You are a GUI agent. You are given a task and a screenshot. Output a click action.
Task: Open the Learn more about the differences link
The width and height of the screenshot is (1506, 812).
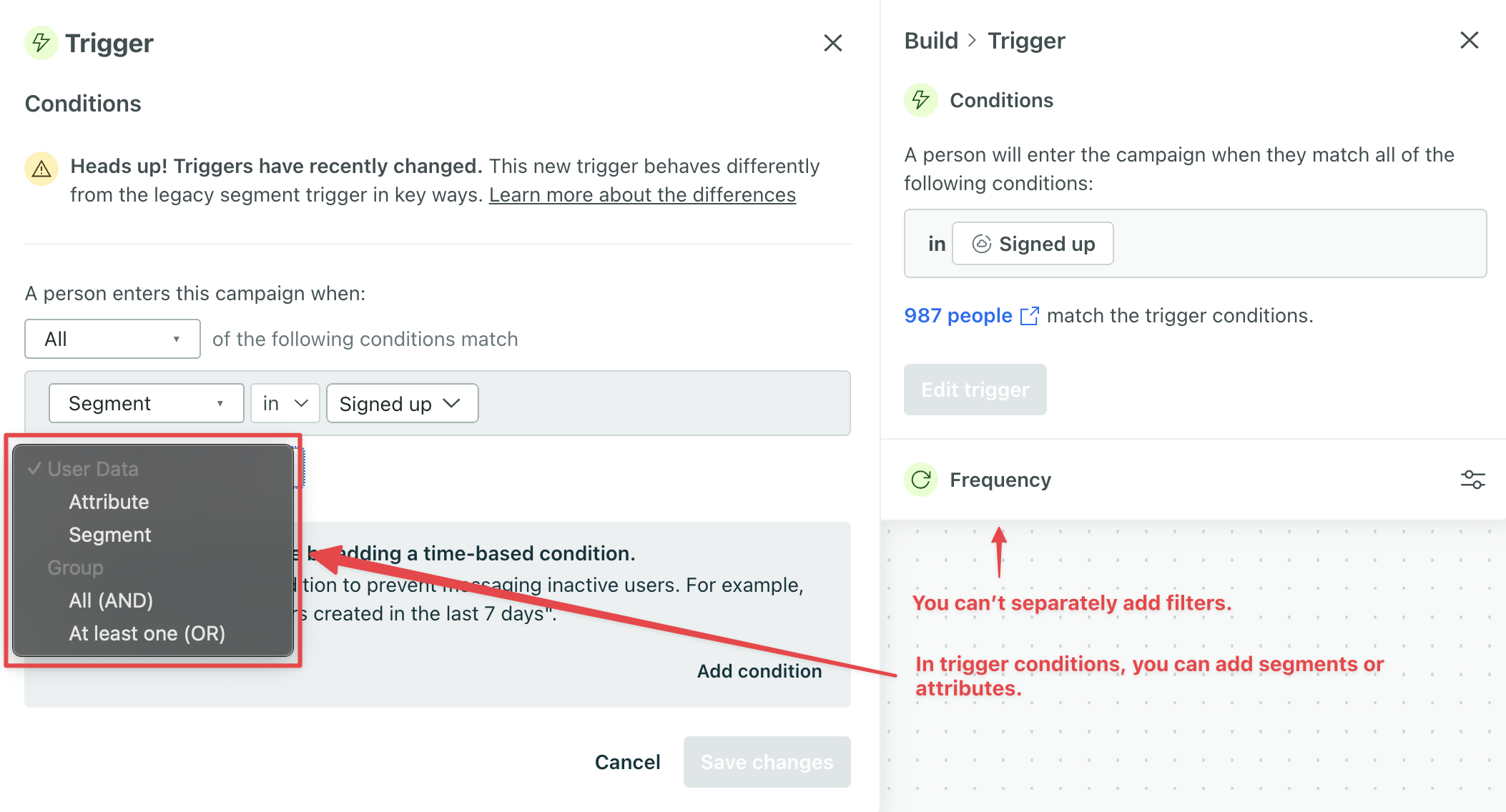pyautogui.click(x=642, y=194)
